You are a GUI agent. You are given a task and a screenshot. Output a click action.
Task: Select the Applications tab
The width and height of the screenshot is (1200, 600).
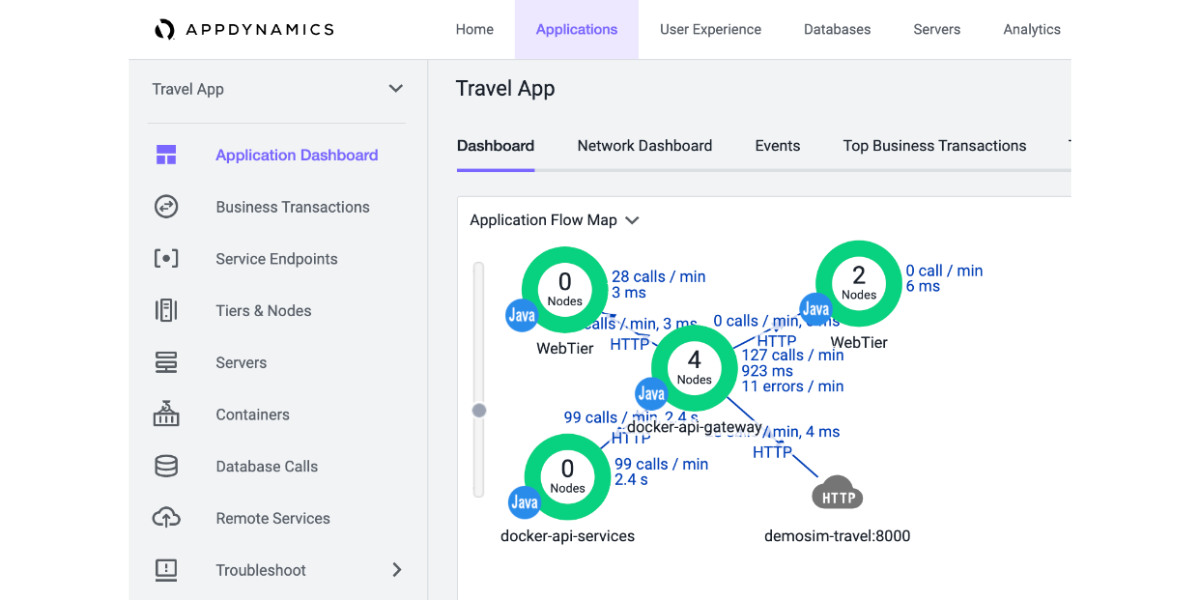577,30
